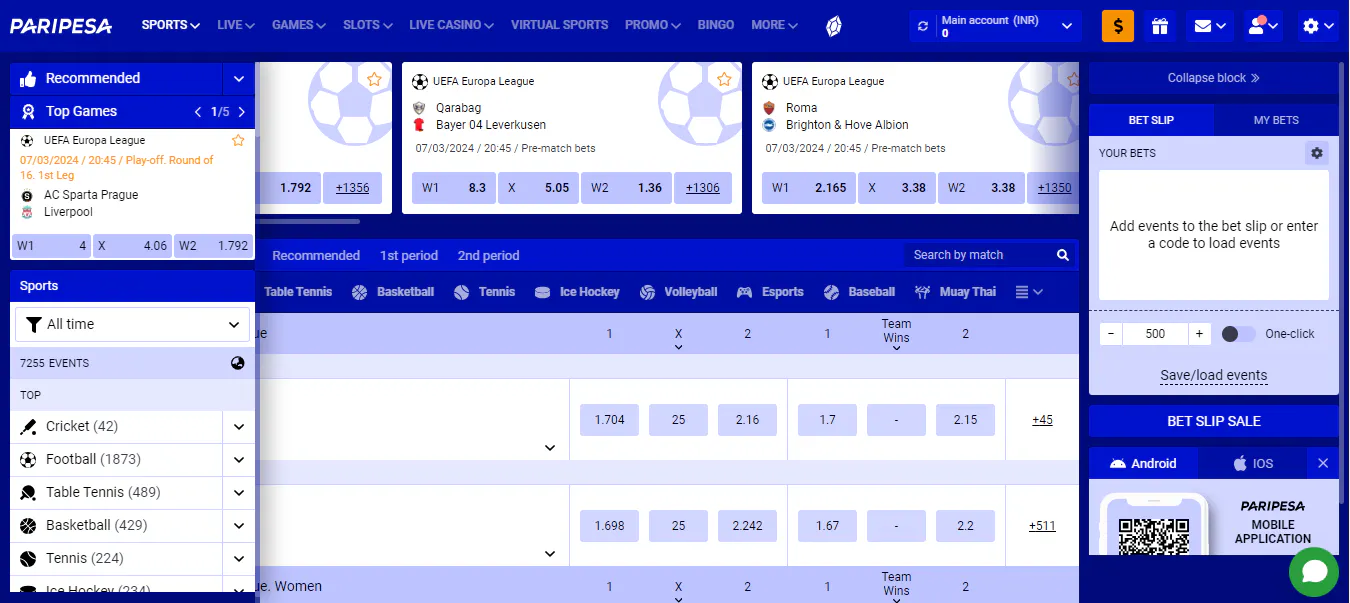Click the dice icon after the MORE menu
The width and height of the screenshot is (1350, 603).
coord(833,26)
